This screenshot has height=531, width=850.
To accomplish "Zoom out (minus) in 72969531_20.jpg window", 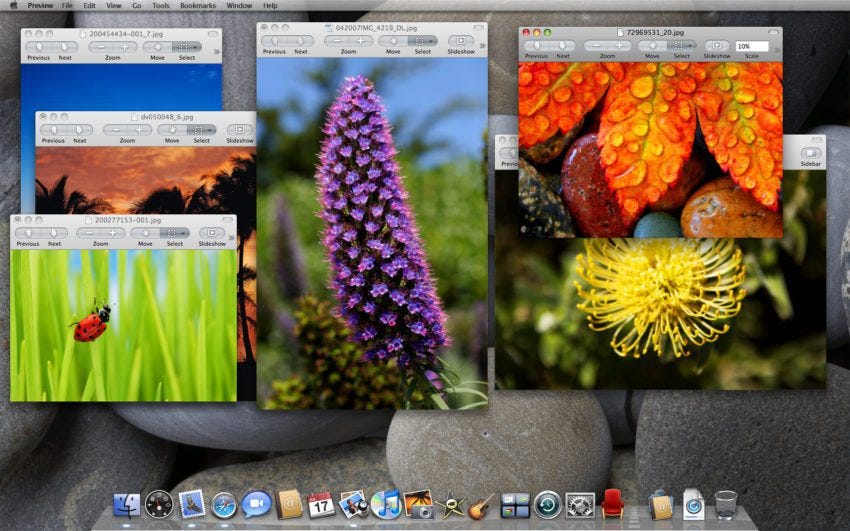I will pos(596,47).
